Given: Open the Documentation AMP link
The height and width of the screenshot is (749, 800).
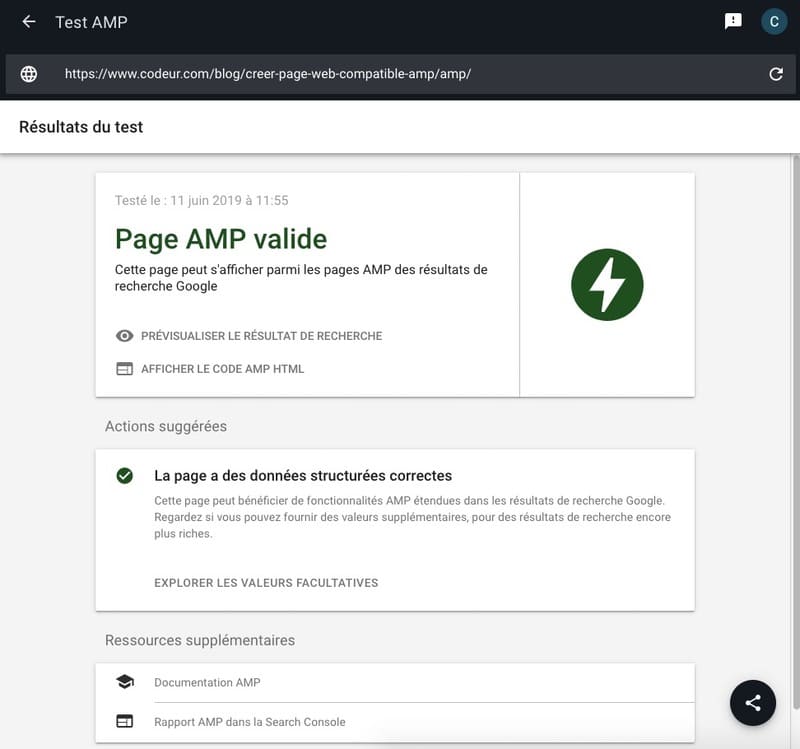Looking at the screenshot, I should click(x=207, y=682).
